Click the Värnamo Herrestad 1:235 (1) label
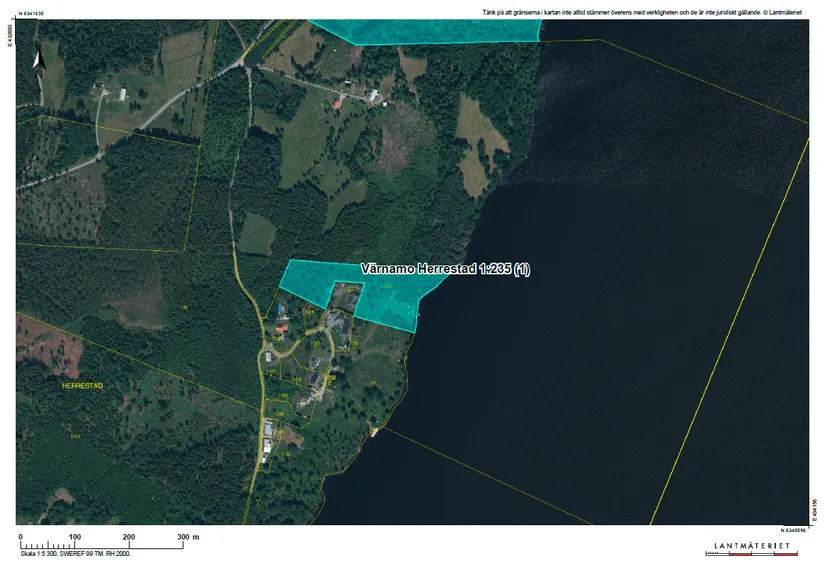Screen dimensions: 825x565 (444, 269)
